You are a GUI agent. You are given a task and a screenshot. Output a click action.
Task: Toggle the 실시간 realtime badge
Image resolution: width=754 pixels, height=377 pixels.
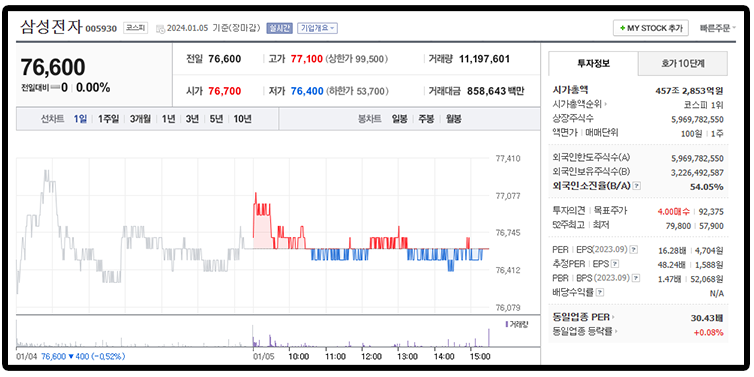[279, 28]
